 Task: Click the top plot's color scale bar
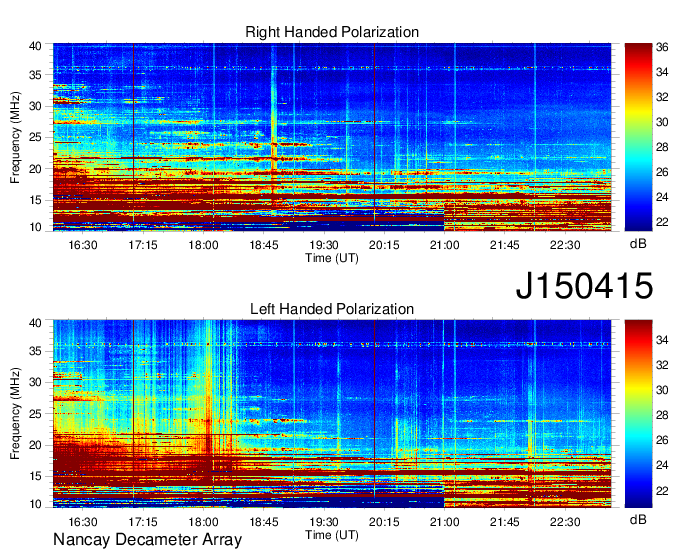point(638,137)
